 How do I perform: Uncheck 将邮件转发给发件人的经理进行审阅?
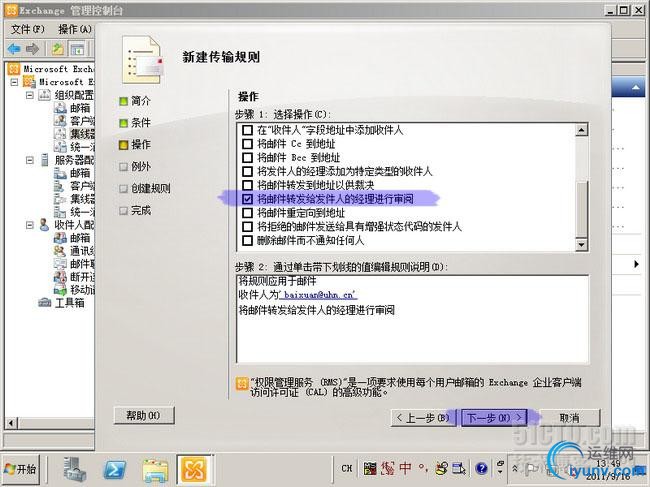point(247,199)
